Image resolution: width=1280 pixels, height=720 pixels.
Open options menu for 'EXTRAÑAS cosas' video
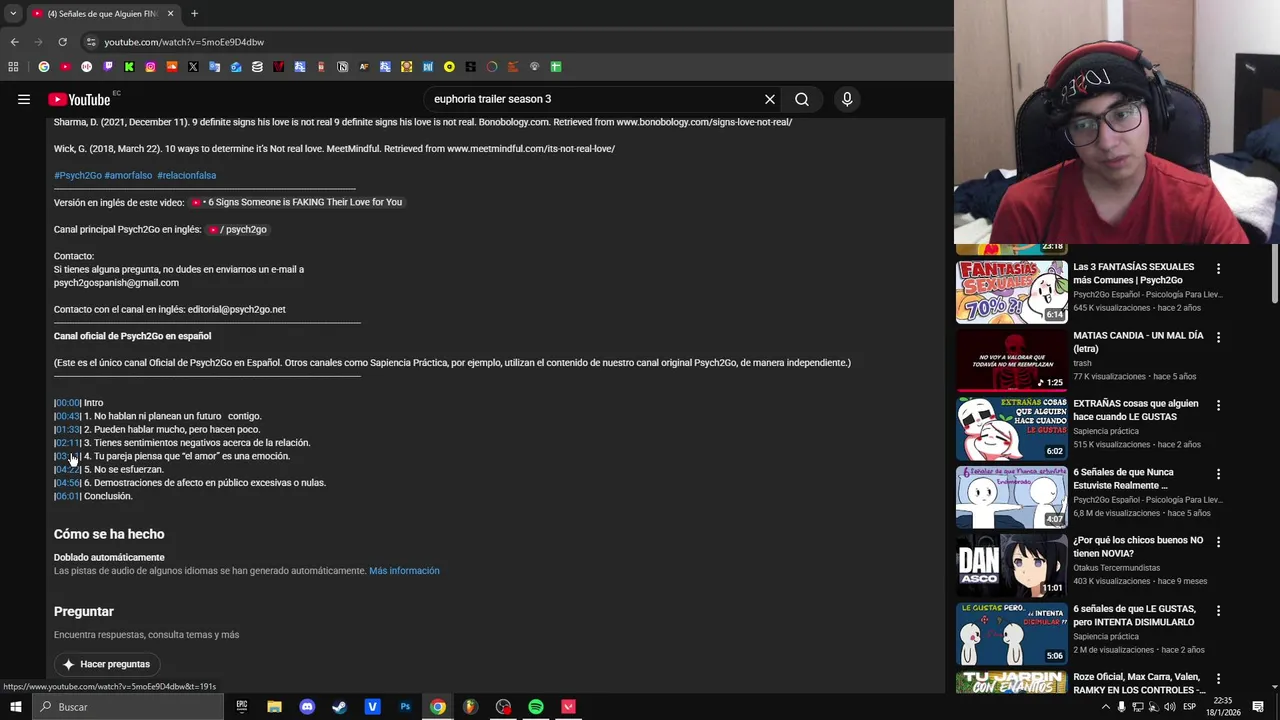1218,406
